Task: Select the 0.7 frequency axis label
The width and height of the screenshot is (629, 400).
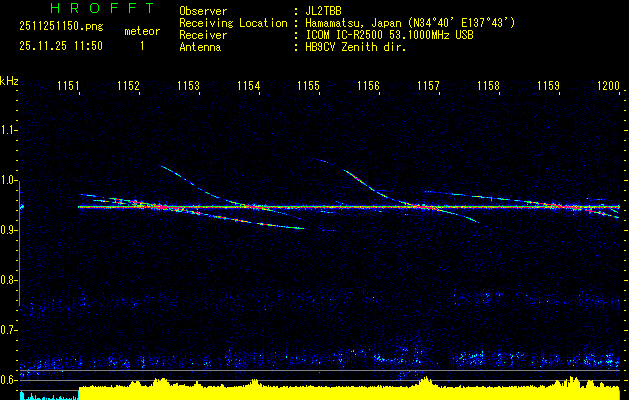Action: [x=9, y=330]
